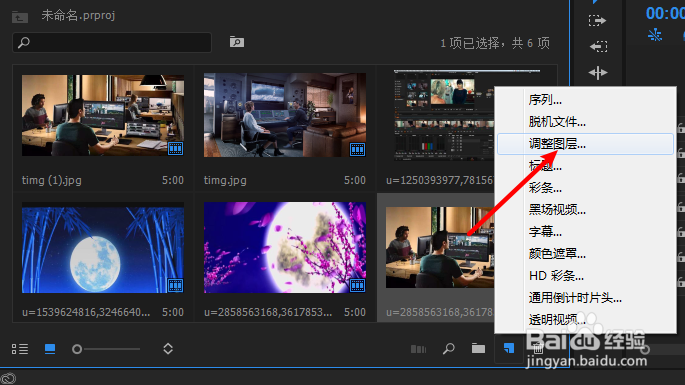Click the 未命名.prproj project title
This screenshot has height=385, width=685.
click(x=78, y=15)
